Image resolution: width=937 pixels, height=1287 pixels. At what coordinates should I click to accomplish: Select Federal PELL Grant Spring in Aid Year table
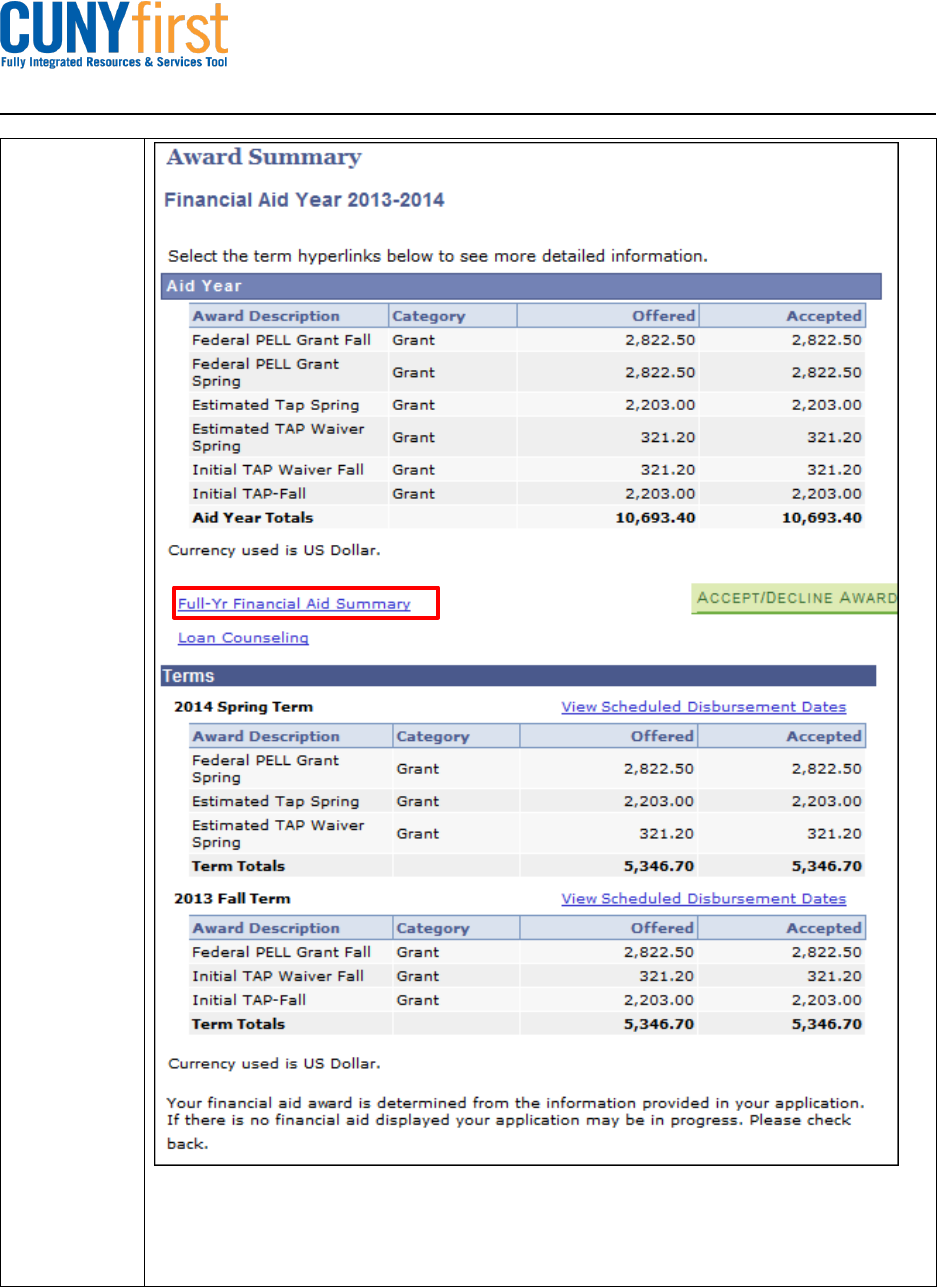(265, 372)
